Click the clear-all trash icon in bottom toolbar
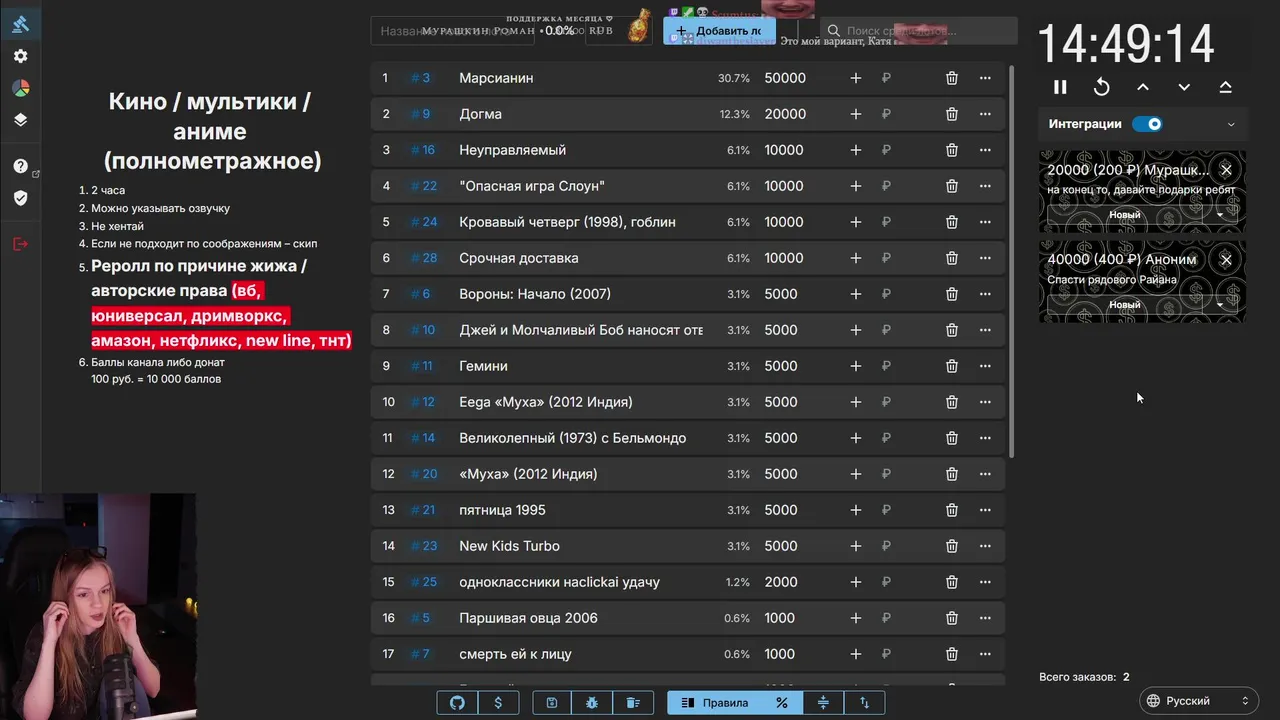Screen dimensions: 1280x720 (633, 703)
